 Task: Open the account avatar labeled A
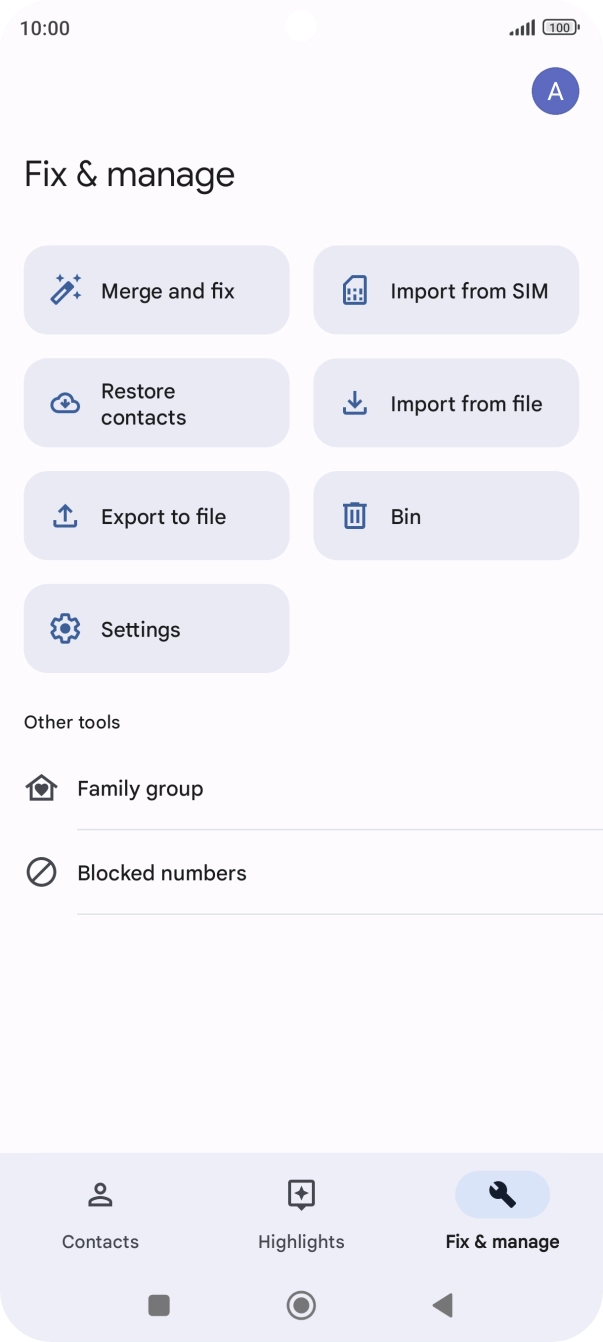[555, 92]
